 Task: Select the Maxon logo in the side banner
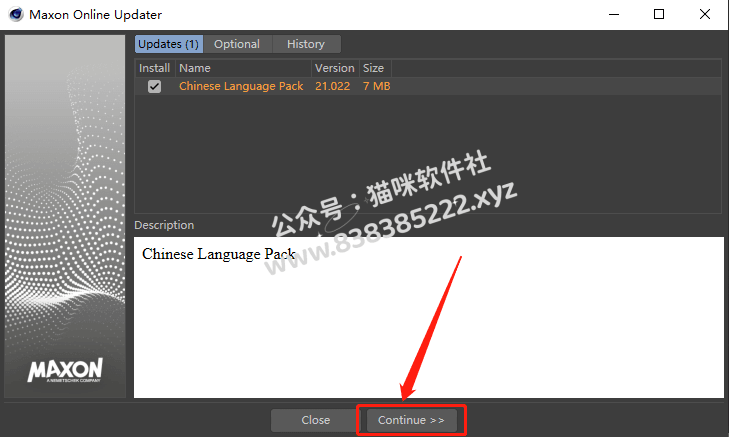coord(65,370)
